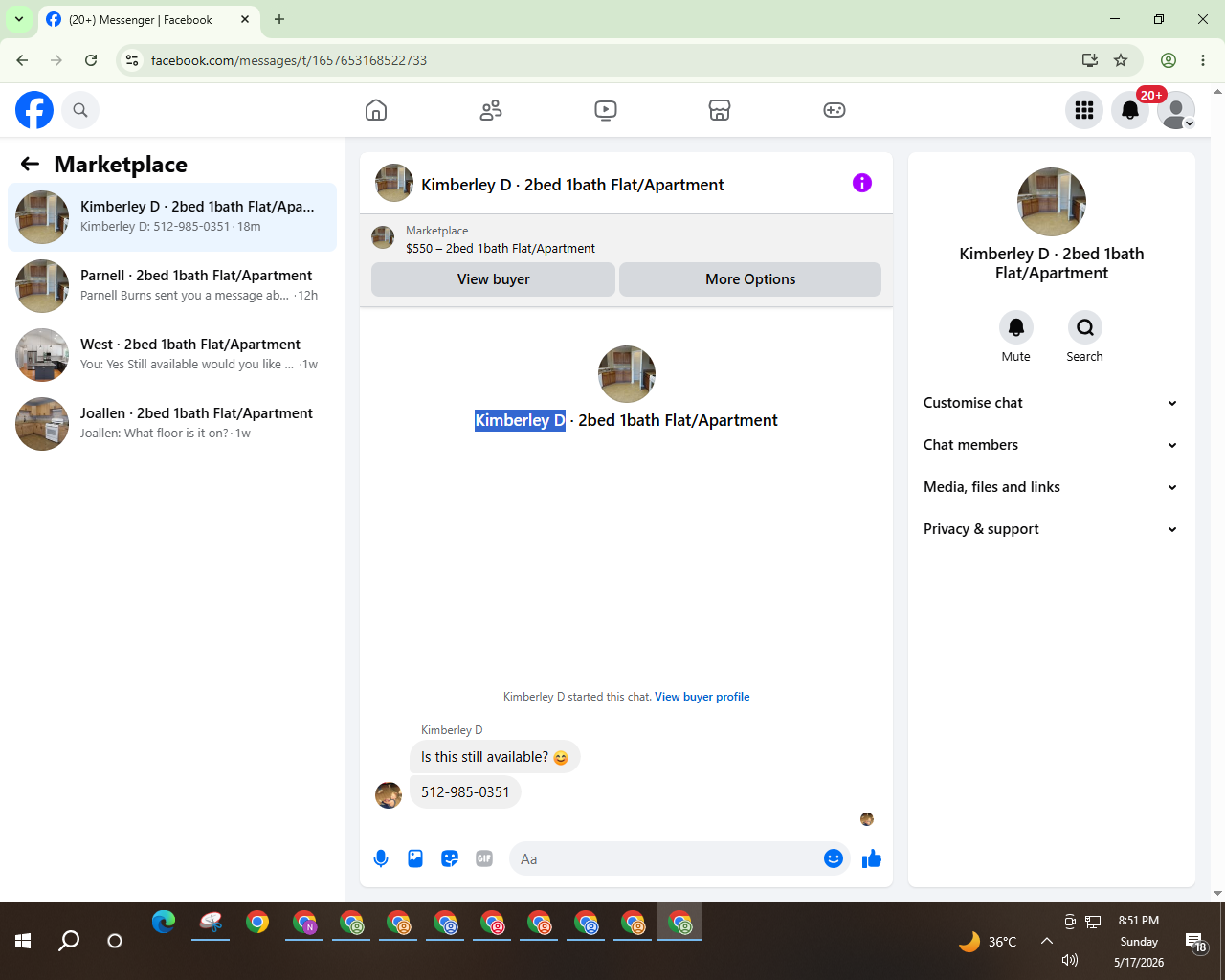Image resolution: width=1225 pixels, height=980 pixels.
Task: Open the account profile avatar menu
Action: [1176, 110]
